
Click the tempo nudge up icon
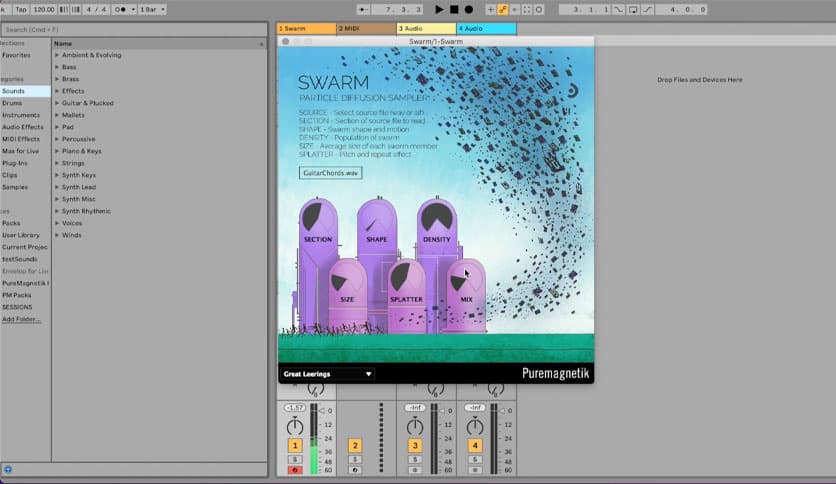click(x=76, y=10)
